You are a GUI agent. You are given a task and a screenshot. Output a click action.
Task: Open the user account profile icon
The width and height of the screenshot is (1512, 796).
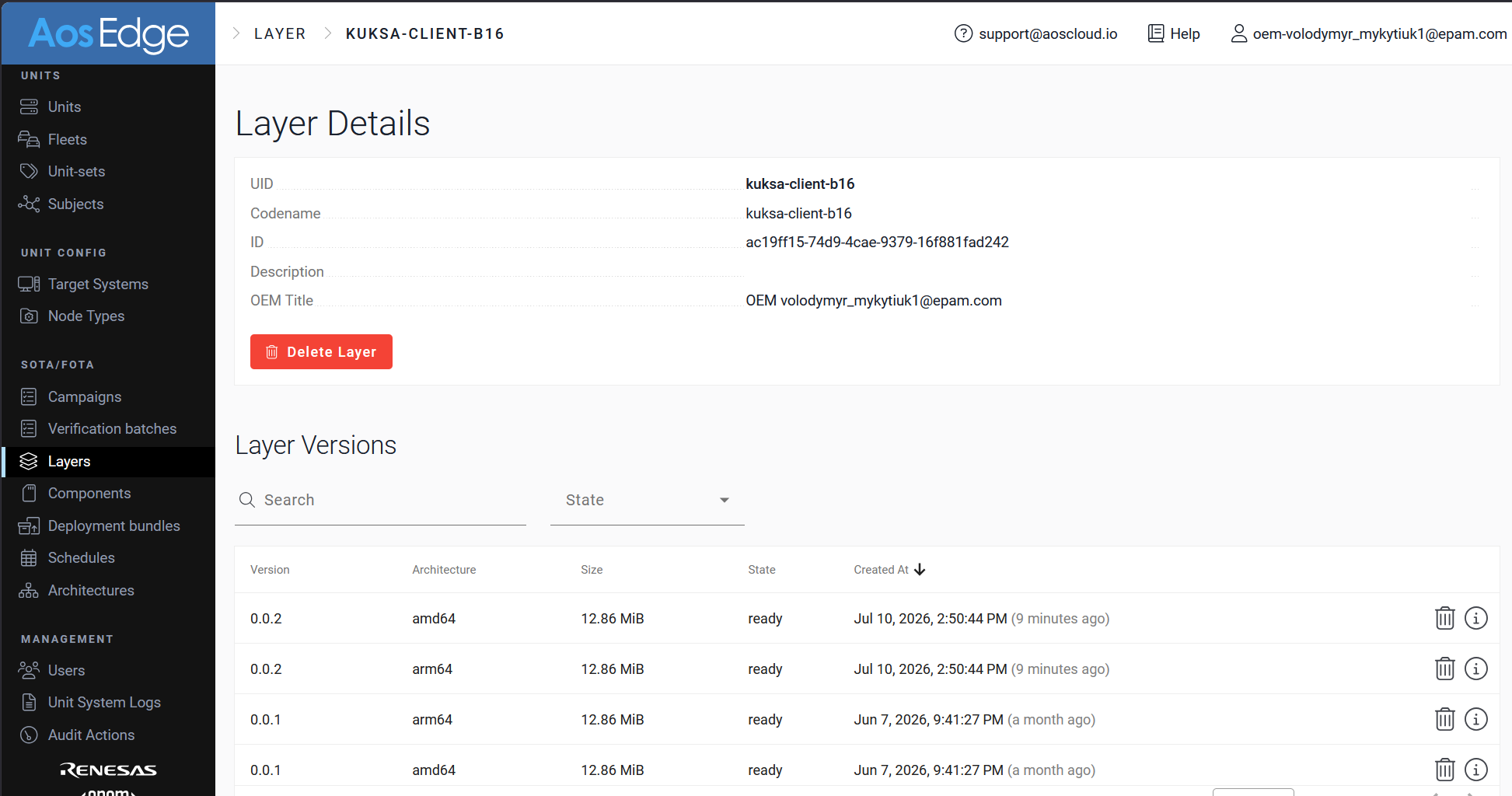coord(1238,33)
